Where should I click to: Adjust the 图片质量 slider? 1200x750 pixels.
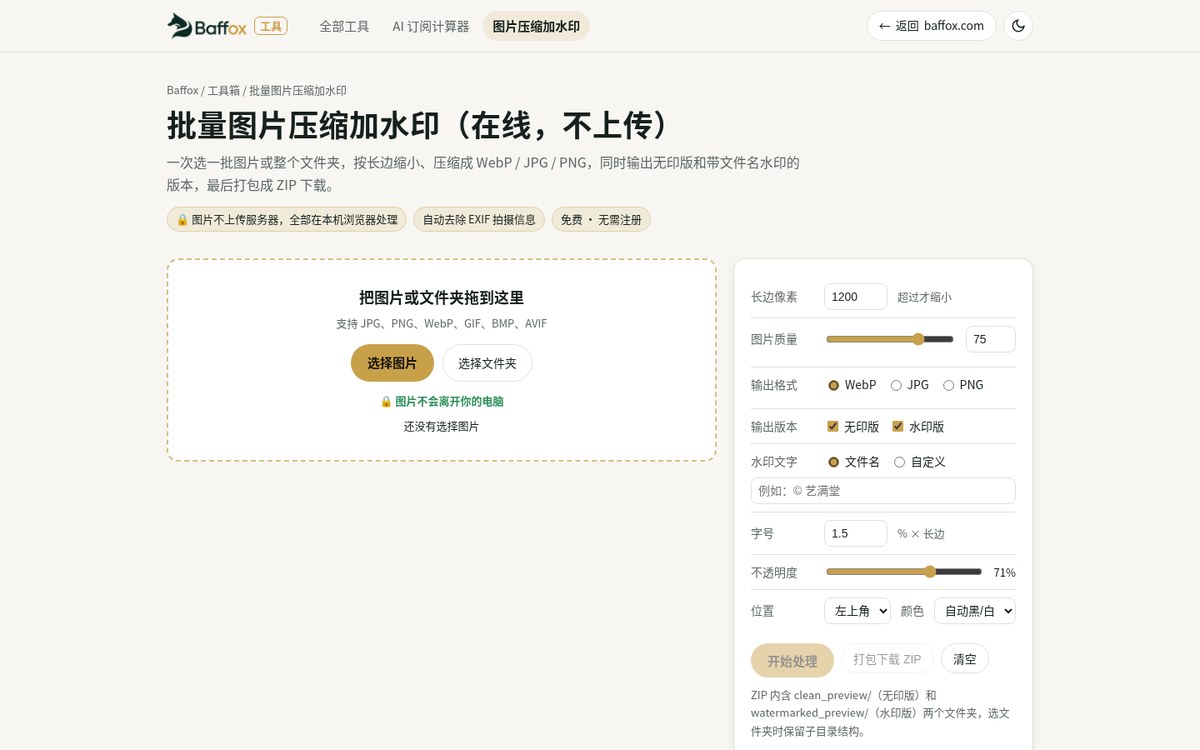click(x=890, y=339)
